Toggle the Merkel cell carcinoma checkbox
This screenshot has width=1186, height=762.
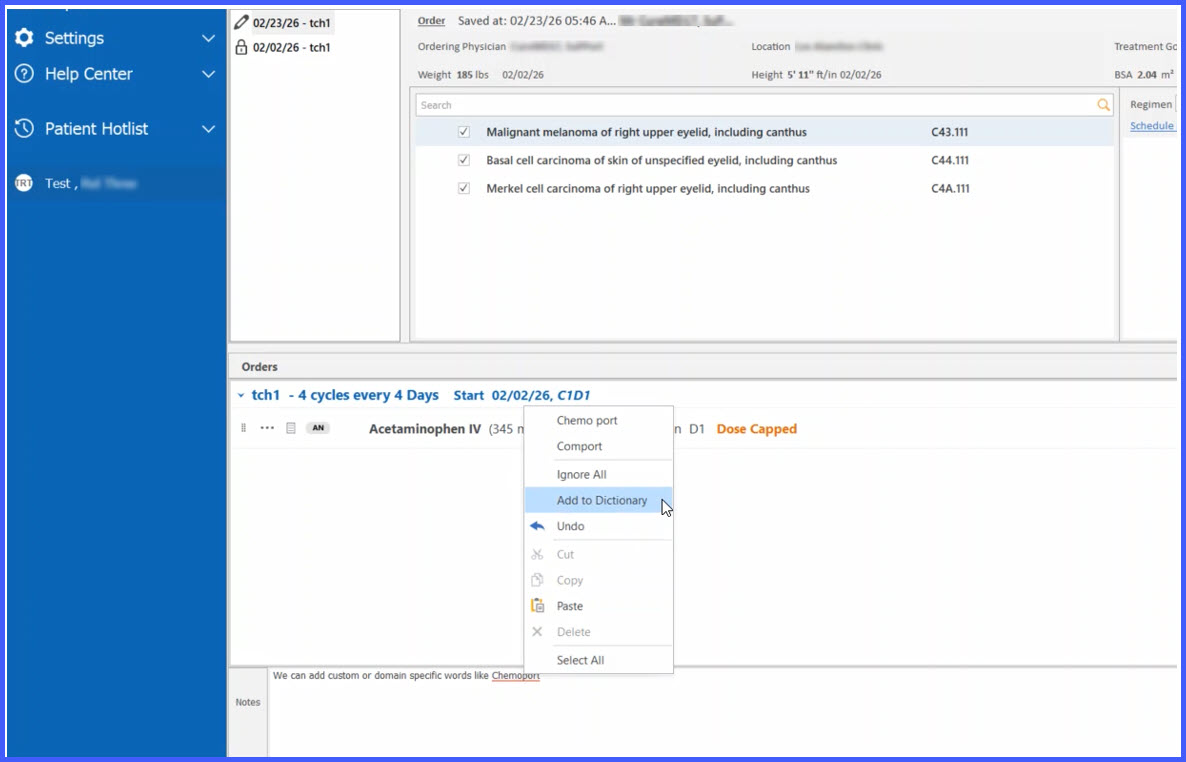[464, 188]
